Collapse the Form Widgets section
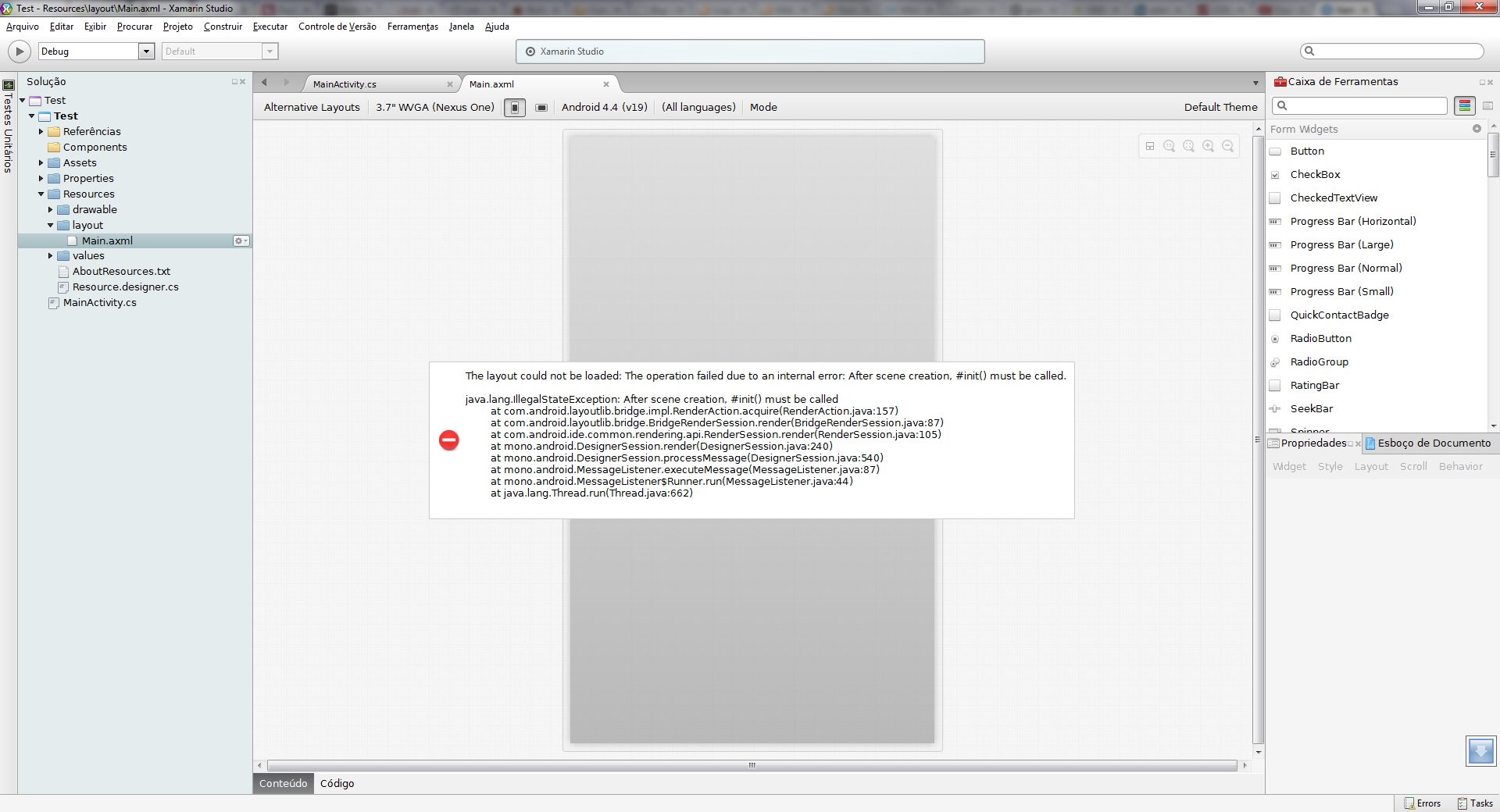 click(x=1477, y=129)
